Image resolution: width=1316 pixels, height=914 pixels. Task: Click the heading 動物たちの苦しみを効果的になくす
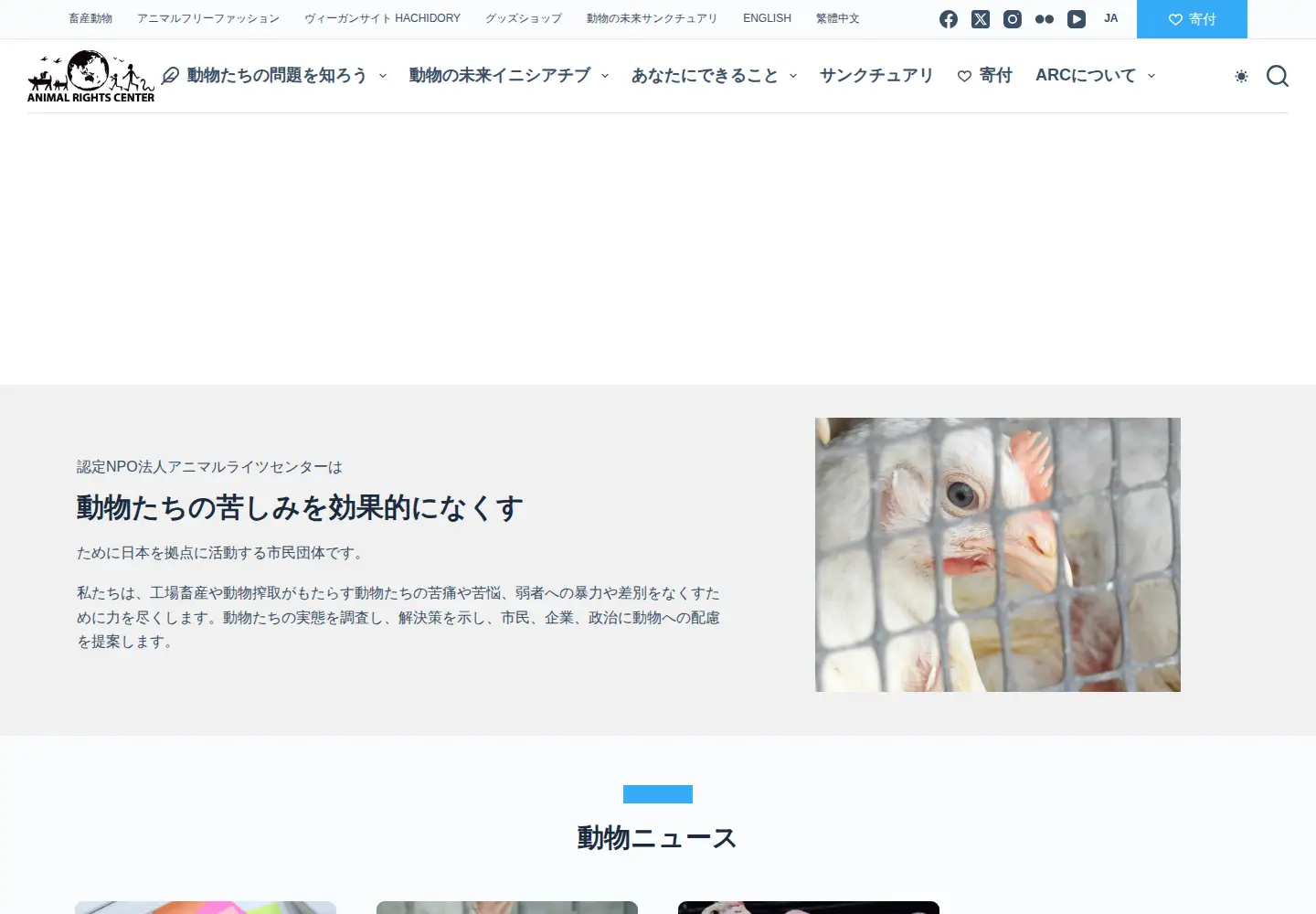click(x=300, y=507)
